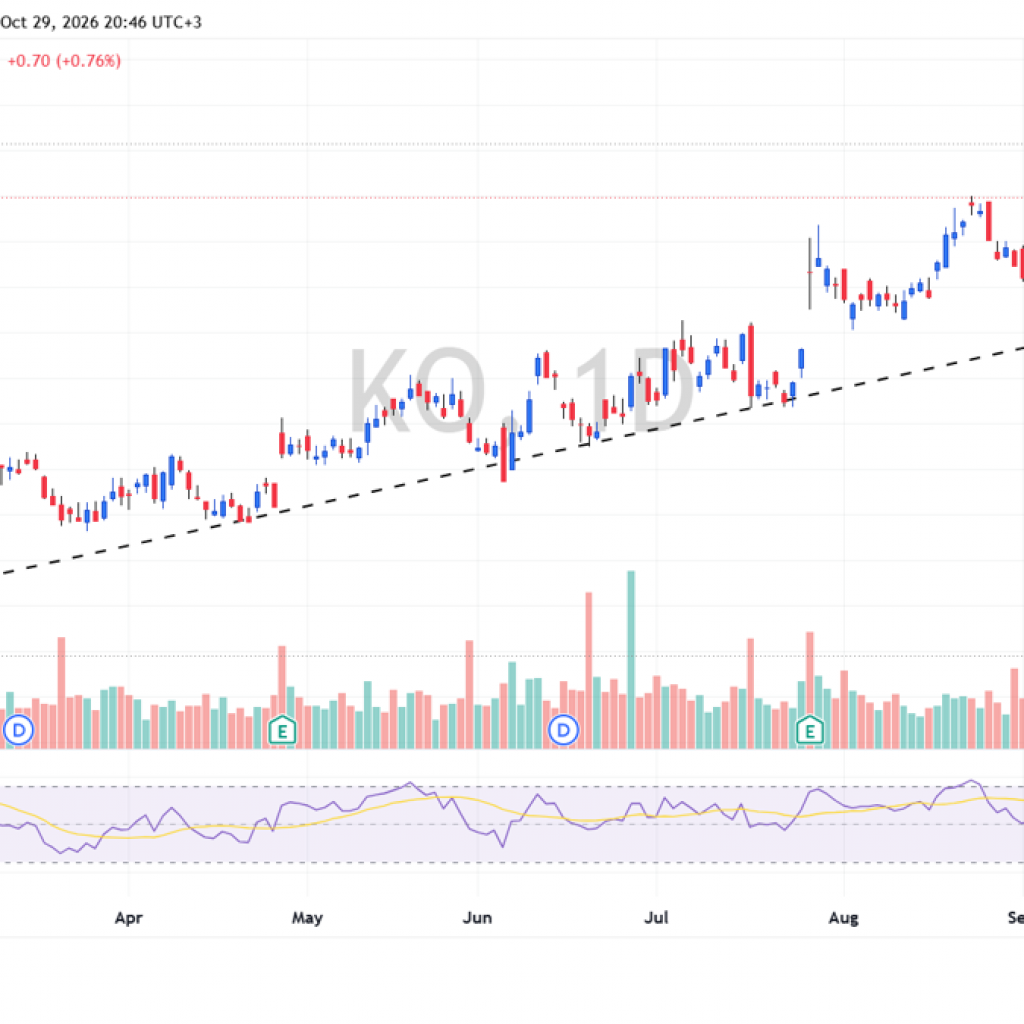This screenshot has width=1024, height=1024.
Task: Click the long red candle in early June
Action: 504,454
